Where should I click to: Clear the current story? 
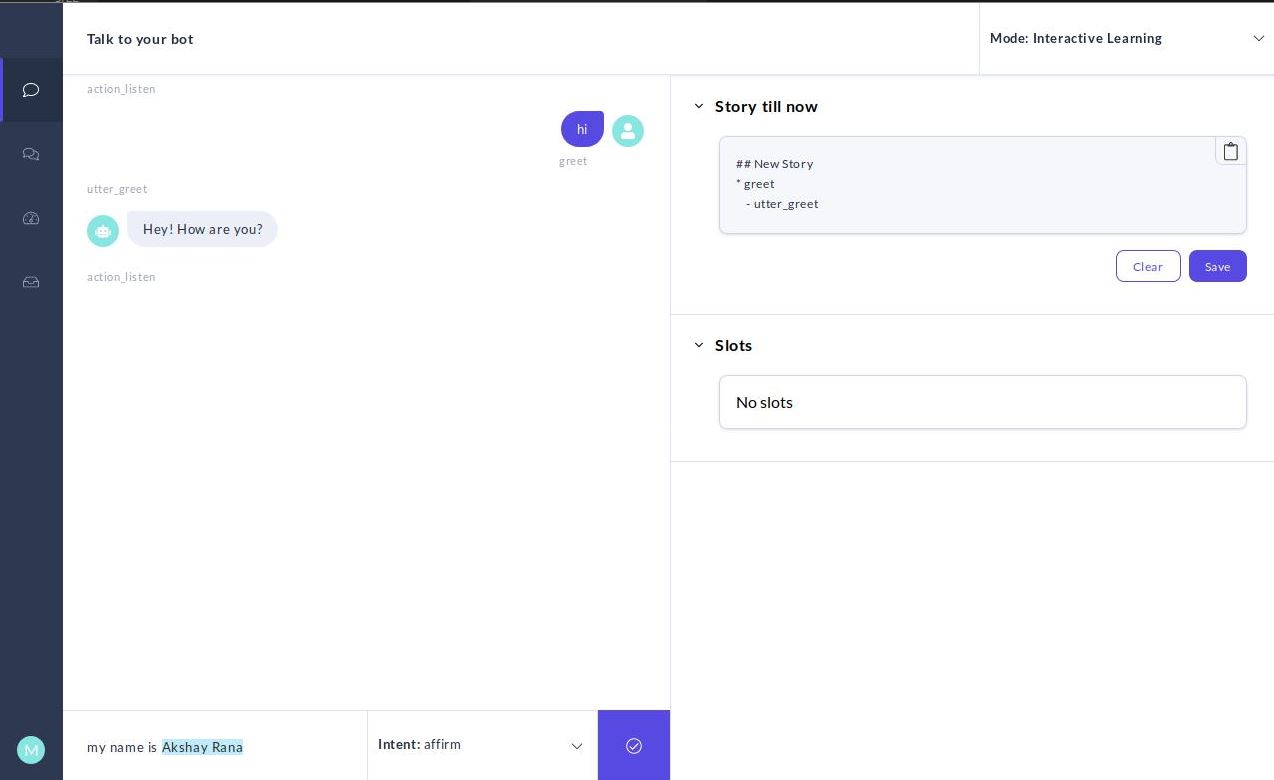point(1147,266)
